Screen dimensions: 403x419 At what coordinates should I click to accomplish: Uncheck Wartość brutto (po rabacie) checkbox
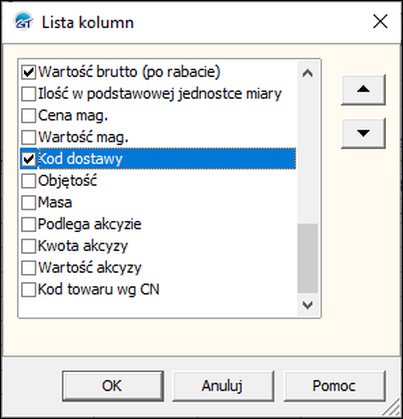(29, 72)
